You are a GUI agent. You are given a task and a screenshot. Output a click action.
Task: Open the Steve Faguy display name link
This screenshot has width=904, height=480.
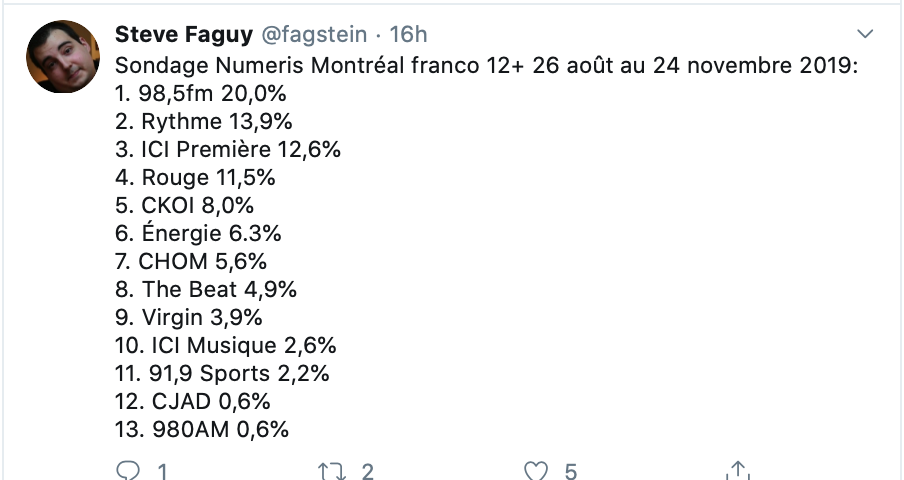[184, 35]
